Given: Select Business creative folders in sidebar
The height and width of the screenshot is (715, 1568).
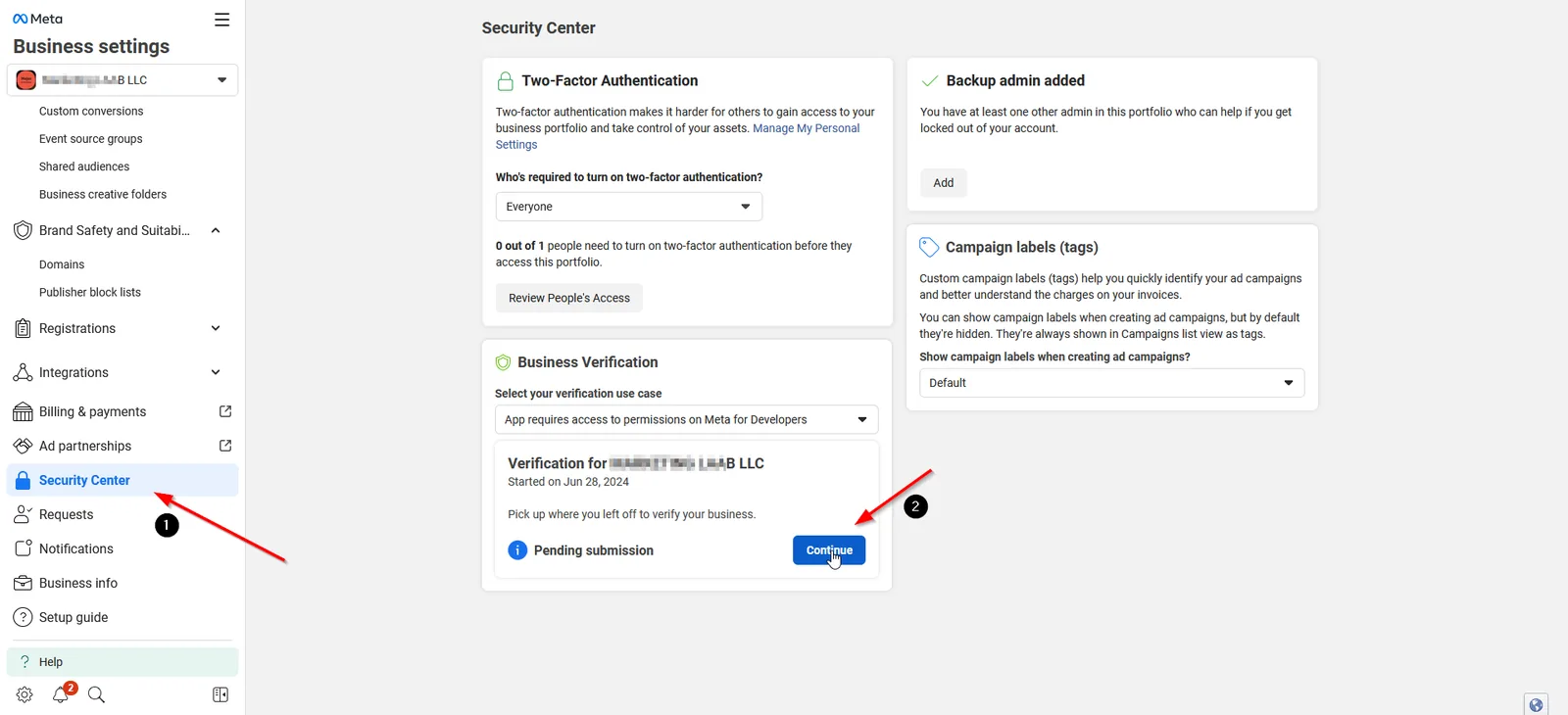Looking at the screenshot, I should pyautogui.click(x=103, y=194).
